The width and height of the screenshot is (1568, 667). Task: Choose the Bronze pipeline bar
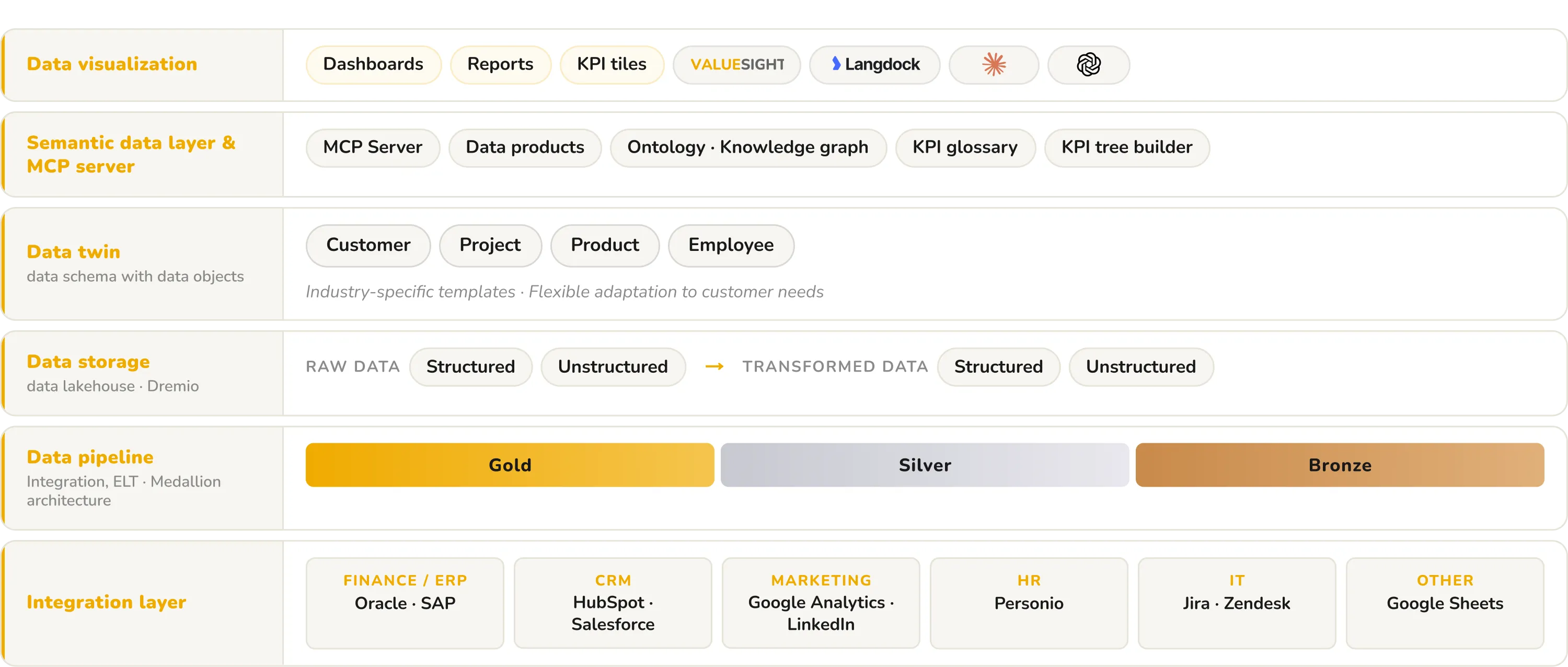(x=1340, y=465)
